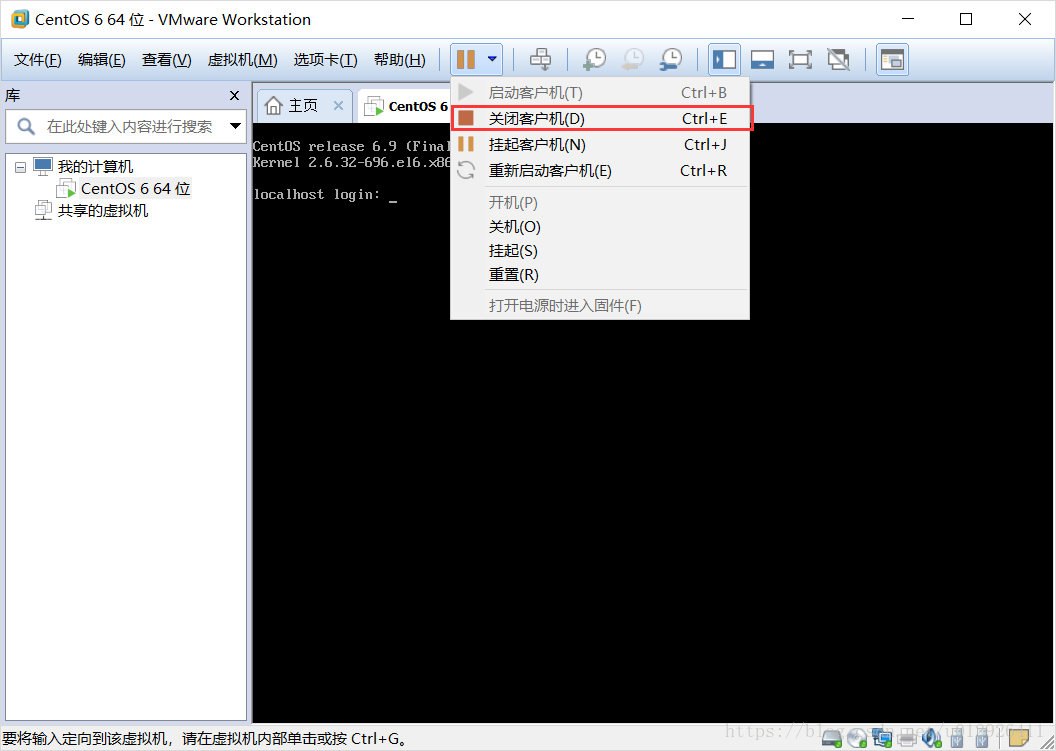Click the home icon on the 主页 tab
1056x751 pixels.
point(273,106)
